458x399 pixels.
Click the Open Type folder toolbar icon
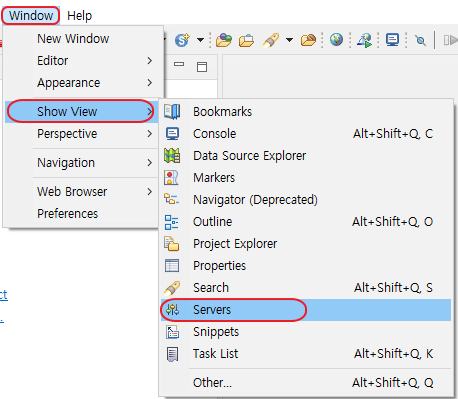[224, 40]
